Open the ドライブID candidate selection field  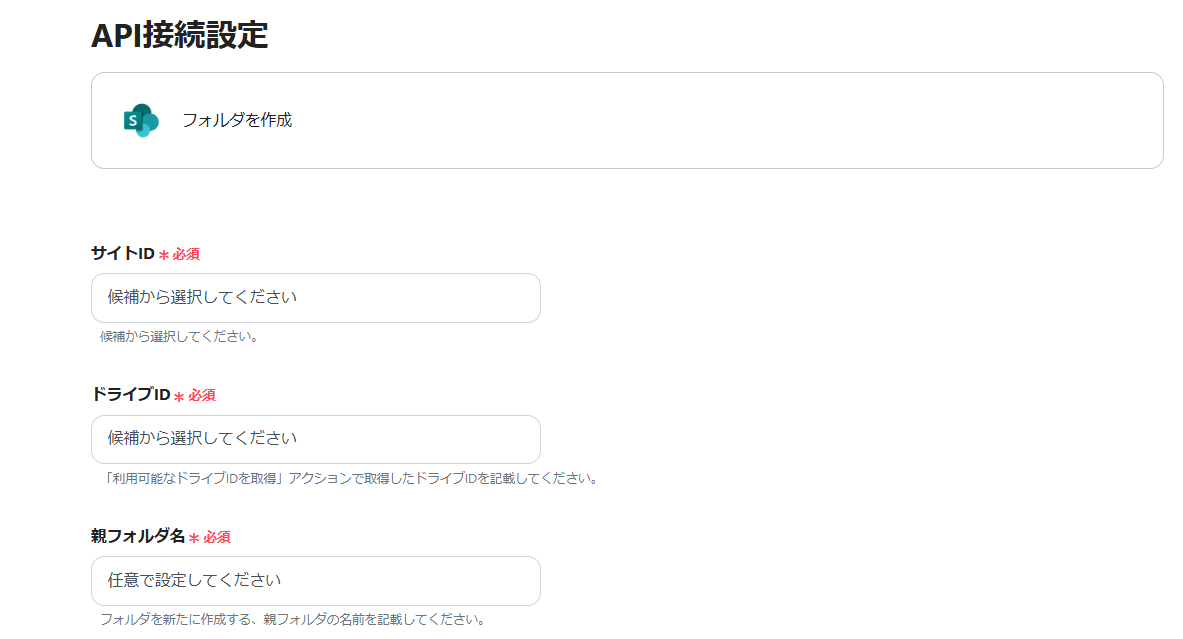pos(315,439)
